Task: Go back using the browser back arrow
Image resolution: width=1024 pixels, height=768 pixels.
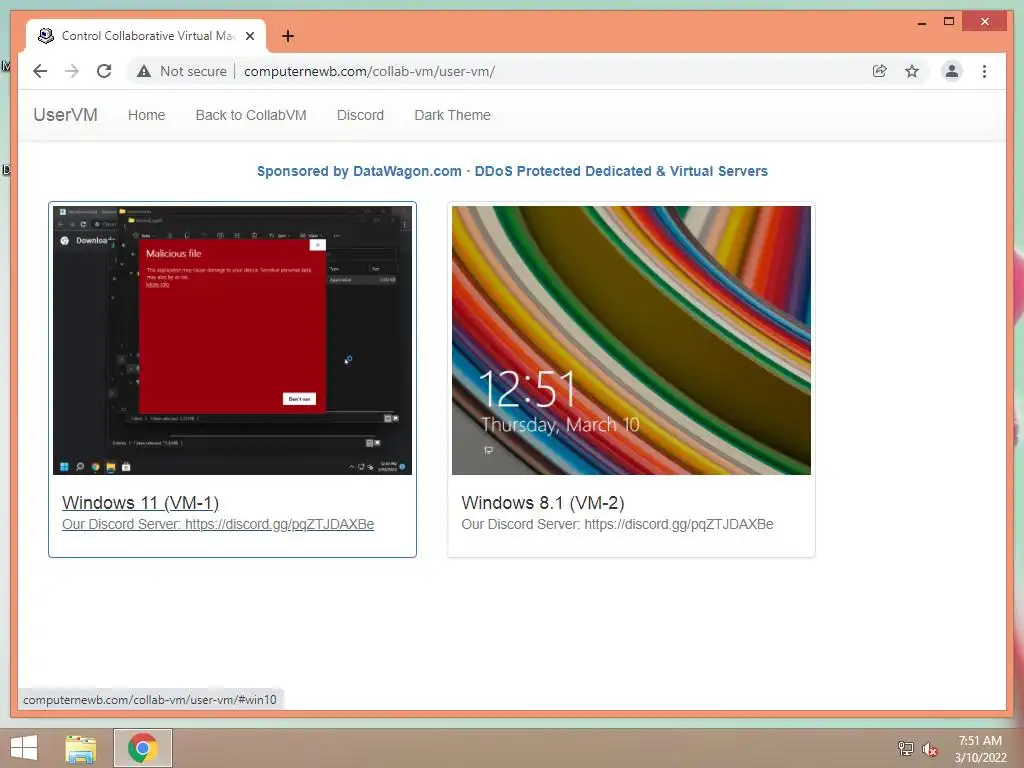Action: 40,71
